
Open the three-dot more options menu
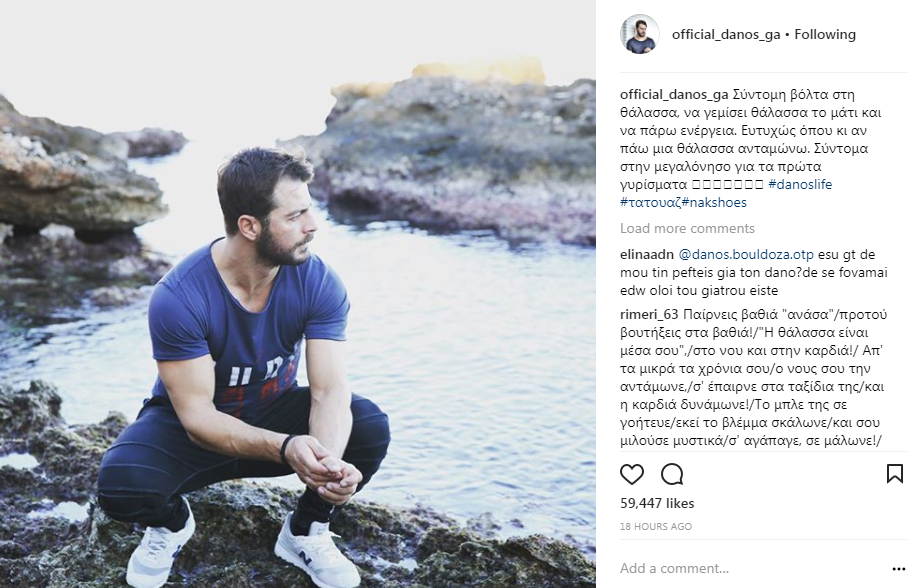tap(898, 569)
